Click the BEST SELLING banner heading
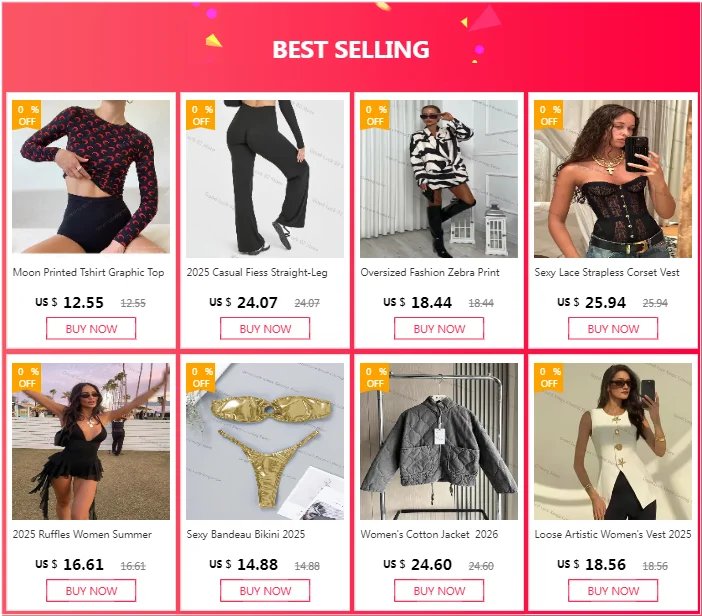This screenshot has height=616, width=702. pyautogui.click(x=351, y=49)
